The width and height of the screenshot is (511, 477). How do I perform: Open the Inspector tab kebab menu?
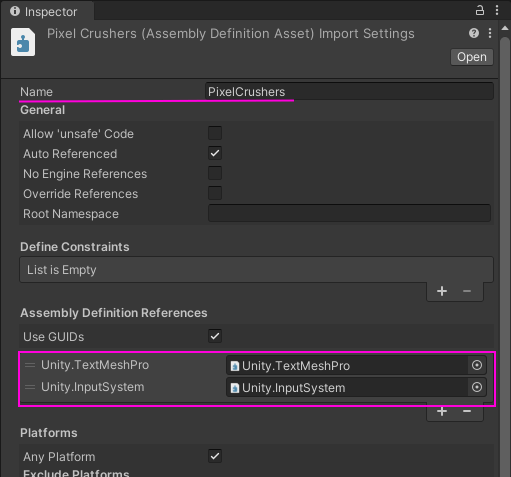point(497,10)
